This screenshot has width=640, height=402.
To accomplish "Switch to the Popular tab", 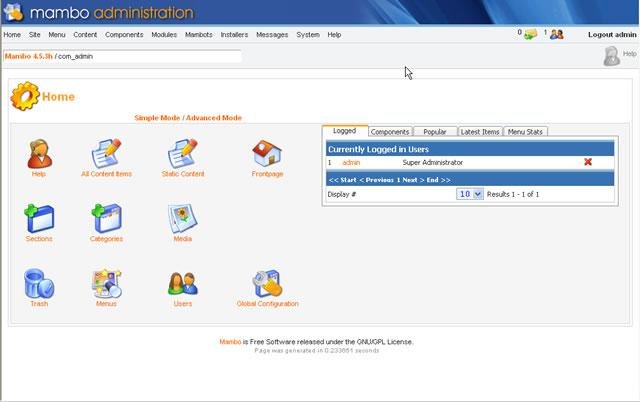I will 435,132.
